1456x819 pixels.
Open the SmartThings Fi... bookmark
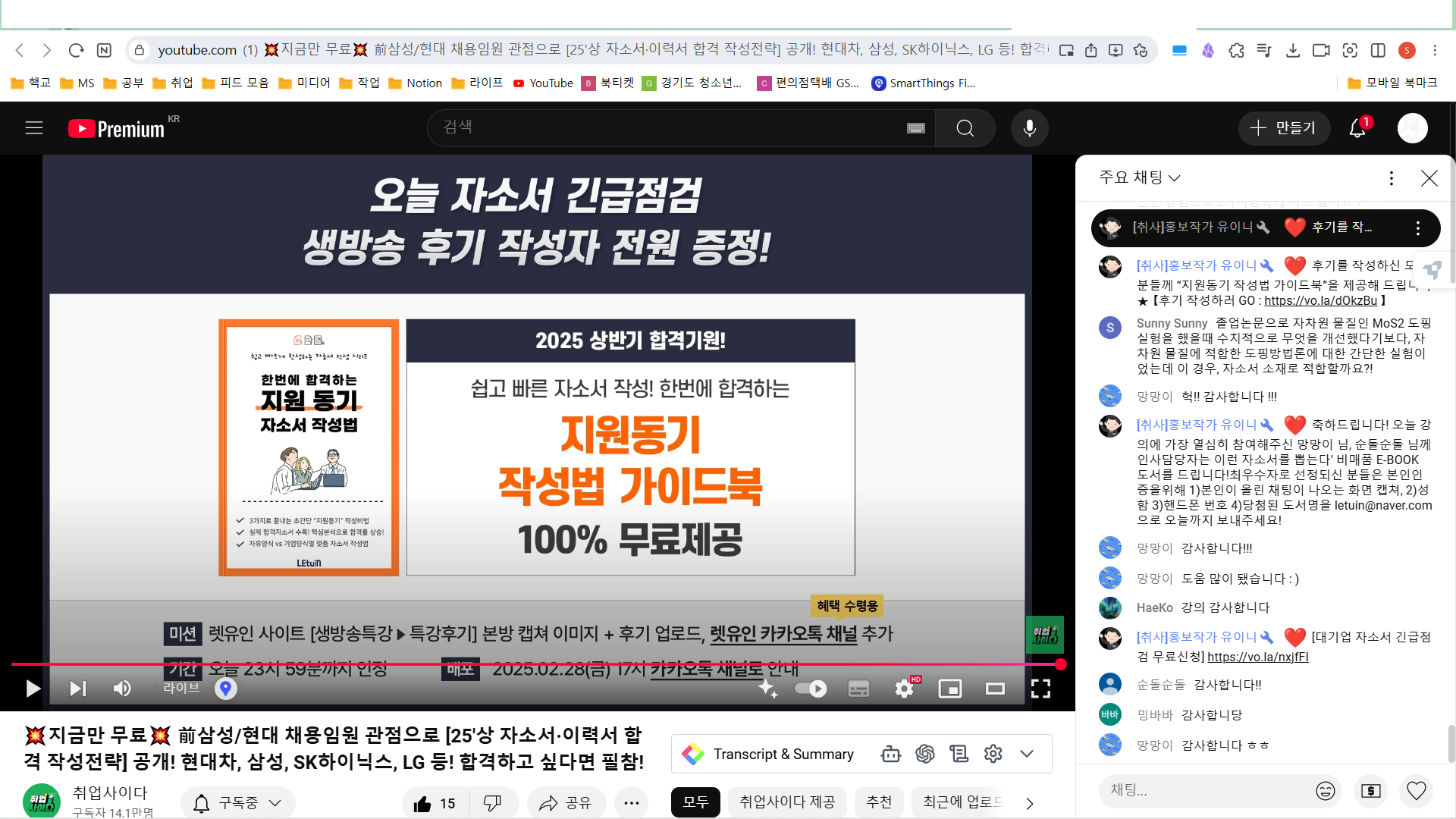pyautogui.click(x=924, y=83)
